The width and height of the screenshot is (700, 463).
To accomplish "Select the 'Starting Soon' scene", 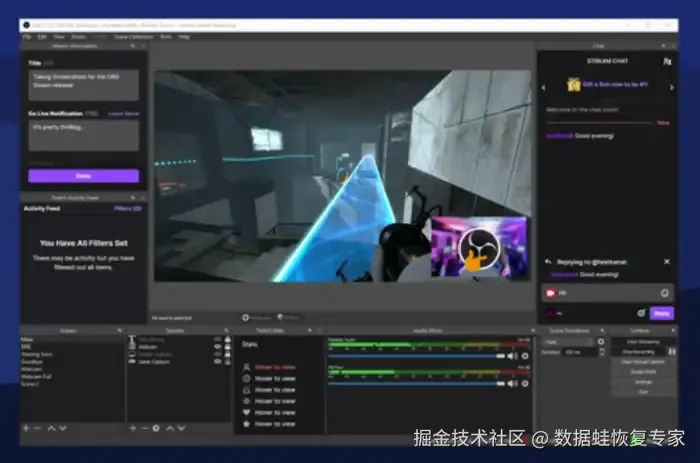I will (x=37, y=354).
